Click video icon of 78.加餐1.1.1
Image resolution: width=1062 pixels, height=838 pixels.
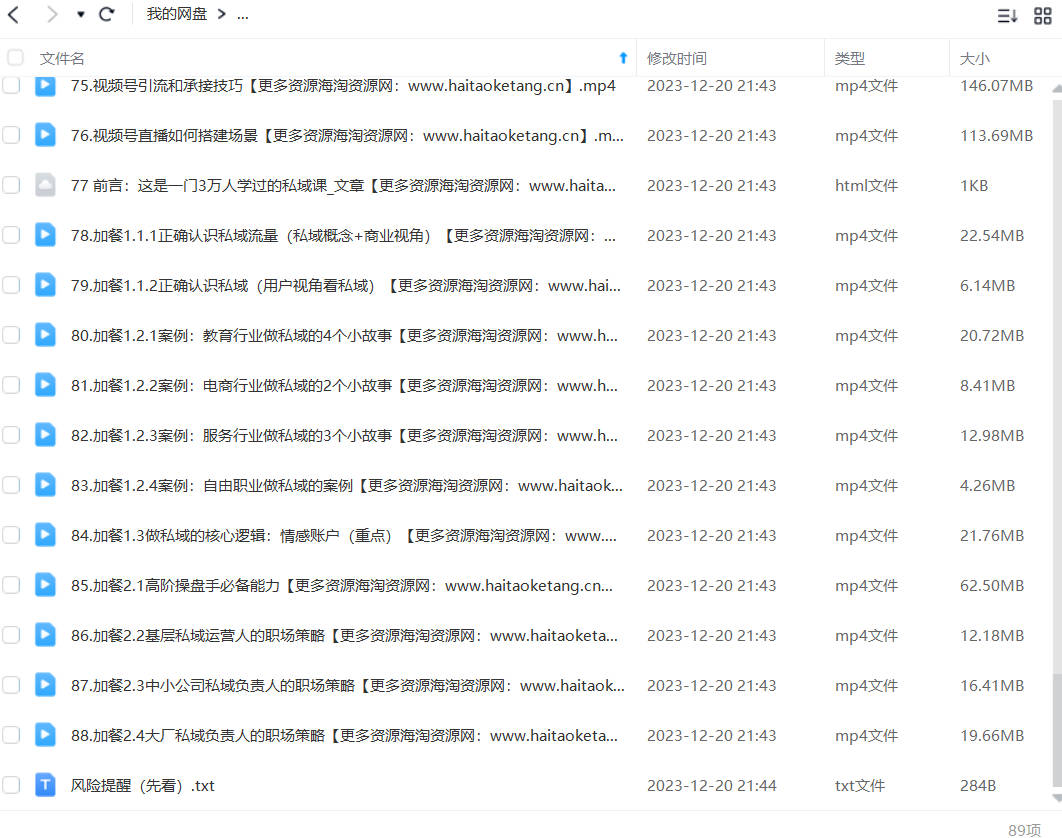45,235
